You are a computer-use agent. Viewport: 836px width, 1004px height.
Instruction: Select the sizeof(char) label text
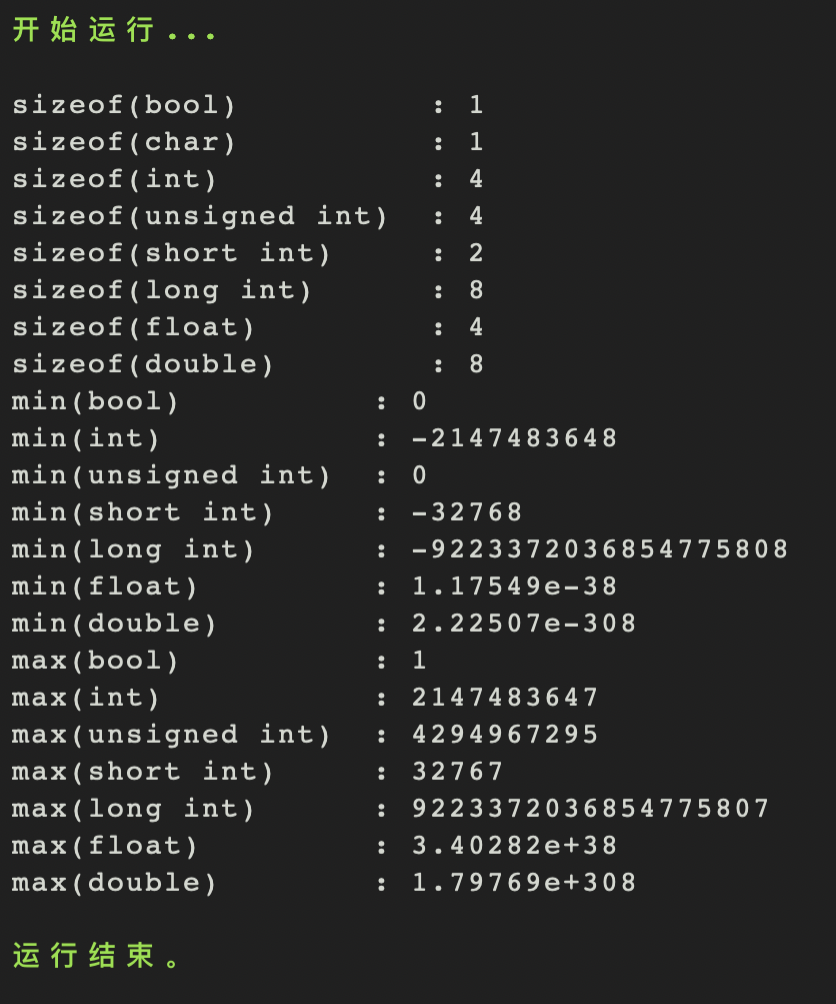[x=124, y=142]
